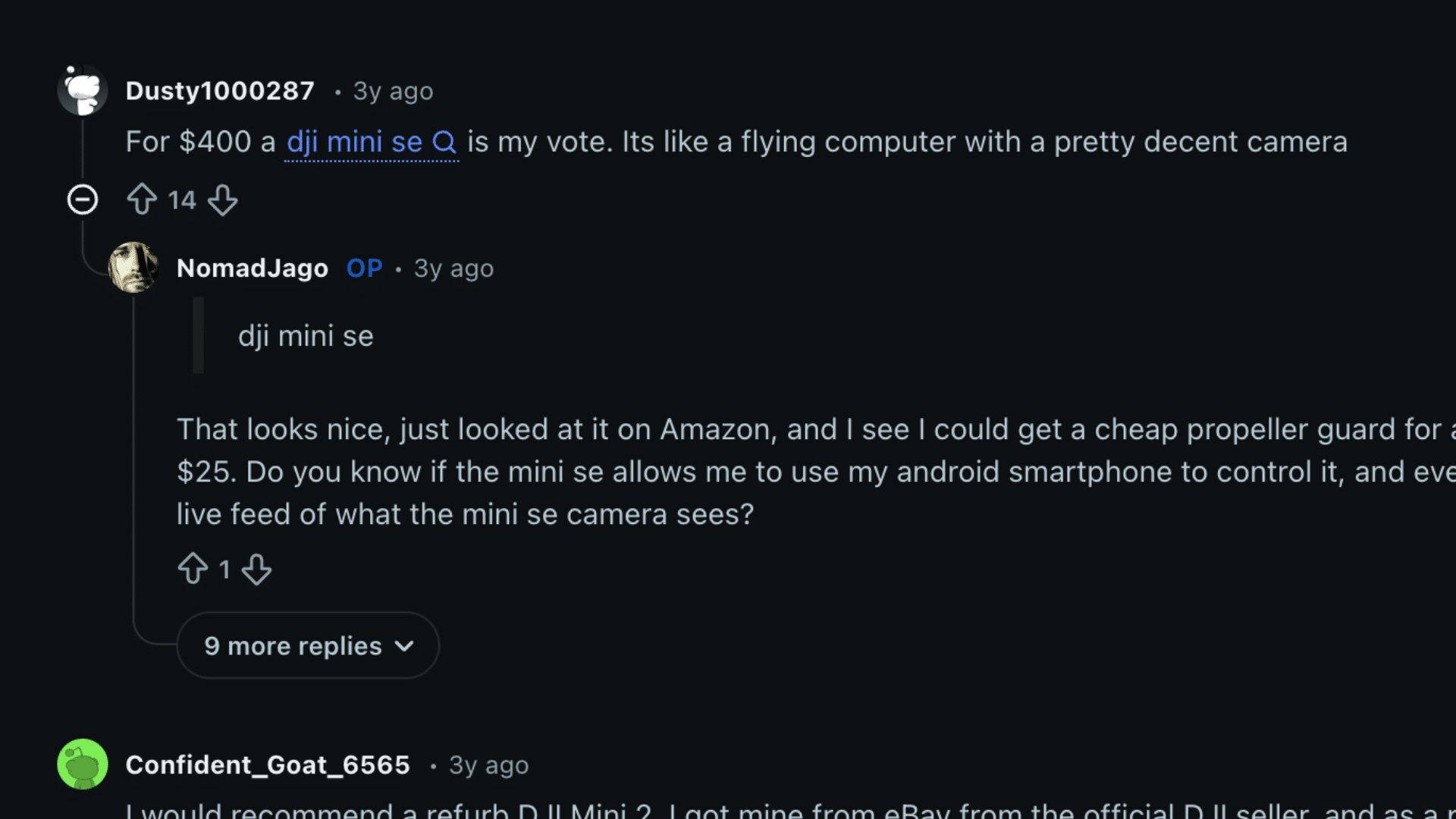Expand the 9 more replies section
This screenshot has height=819, width=1456.
coord(306,645)
